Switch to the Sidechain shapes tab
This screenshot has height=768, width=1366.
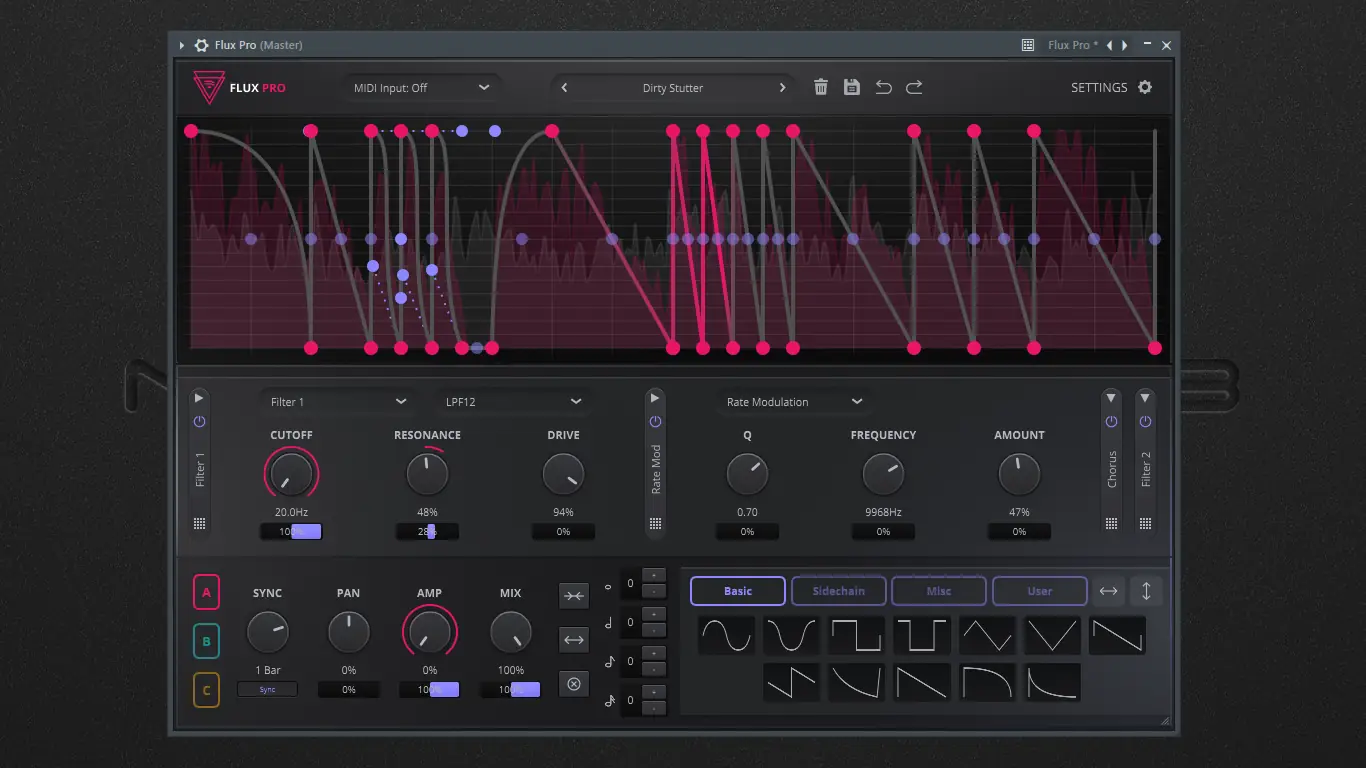(x=838, y=590)
